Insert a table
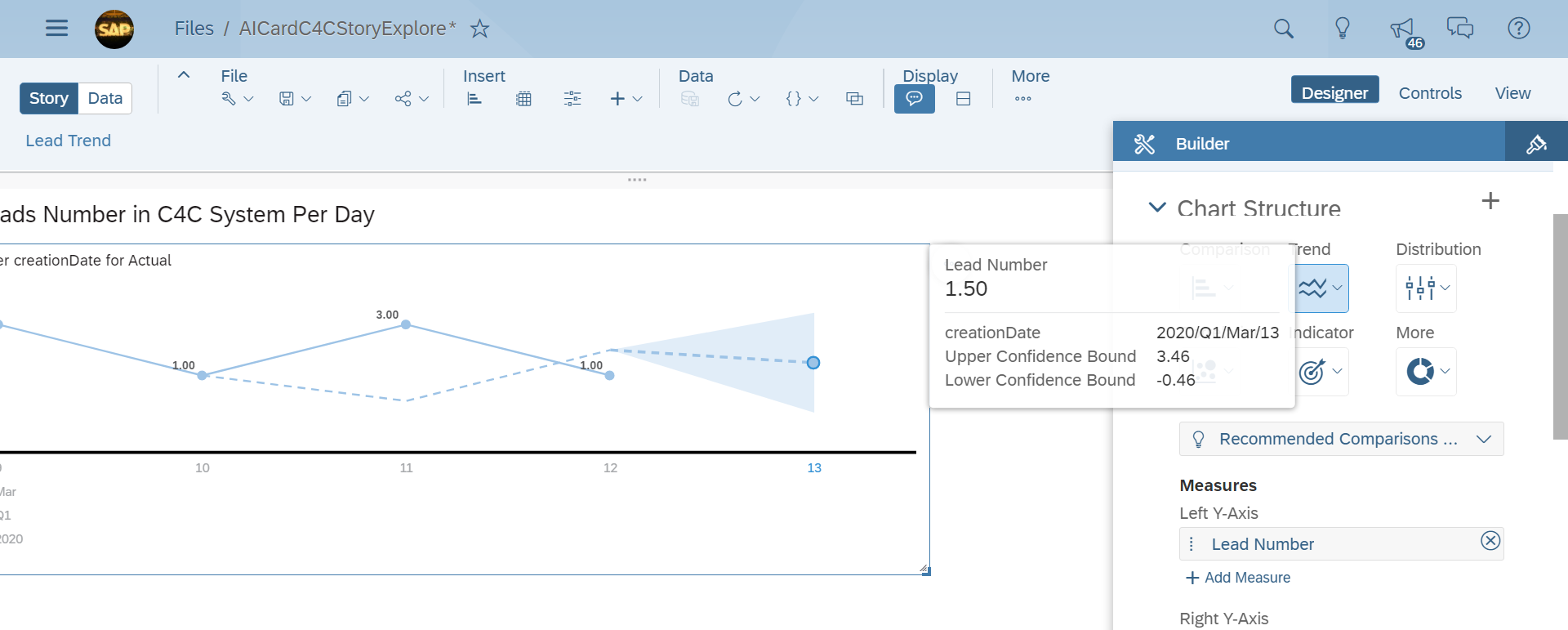Image resolution: width=1568 pixels, height=630 pixels. (524, 99)
